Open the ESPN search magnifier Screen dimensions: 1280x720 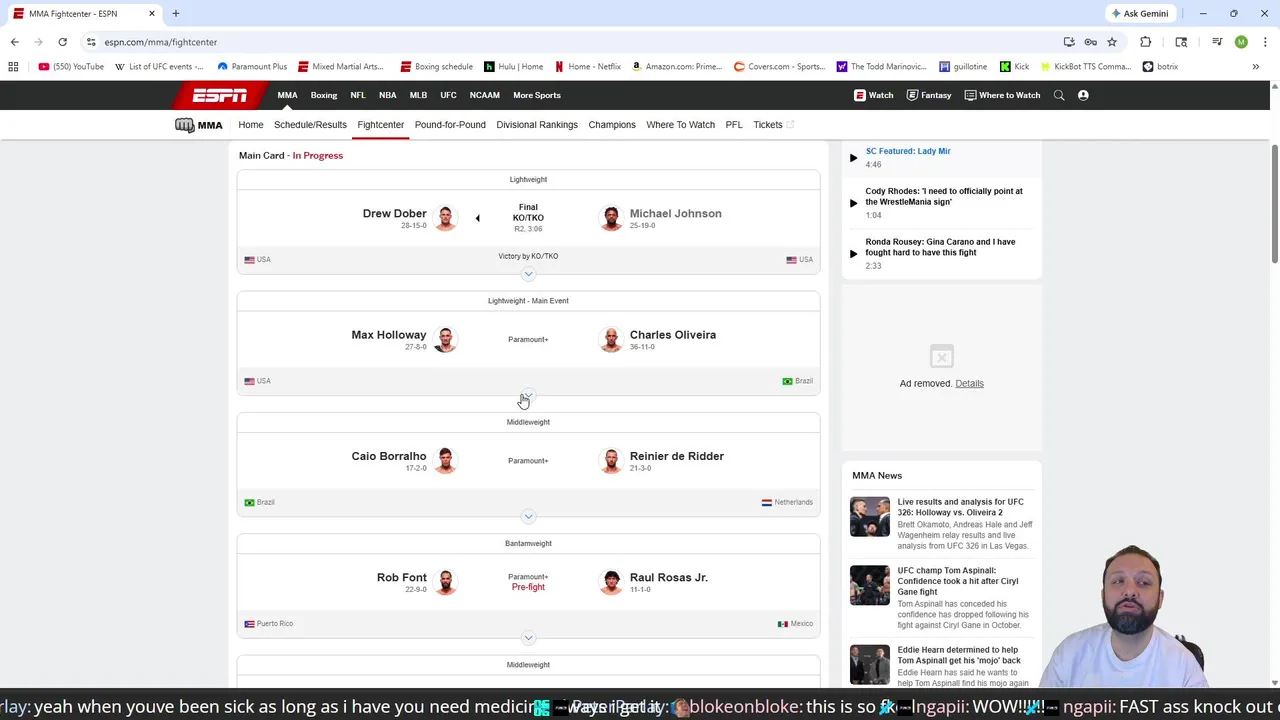point(1059,95)
